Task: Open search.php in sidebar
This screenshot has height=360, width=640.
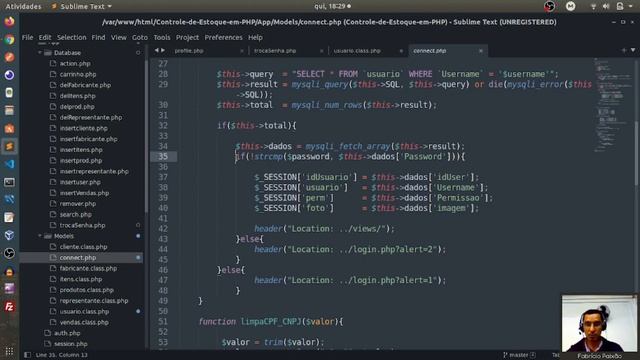Action: coord(76,214)
